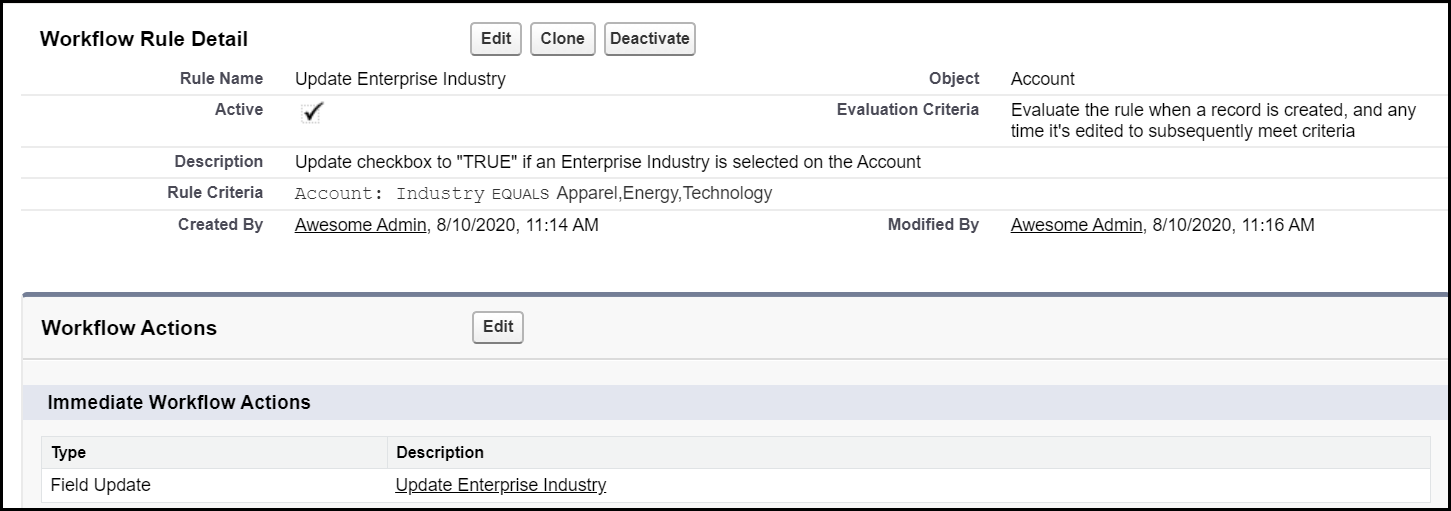The image size is (1451, 511).
Task: Click the Type column header
Action: click(69, 453)
